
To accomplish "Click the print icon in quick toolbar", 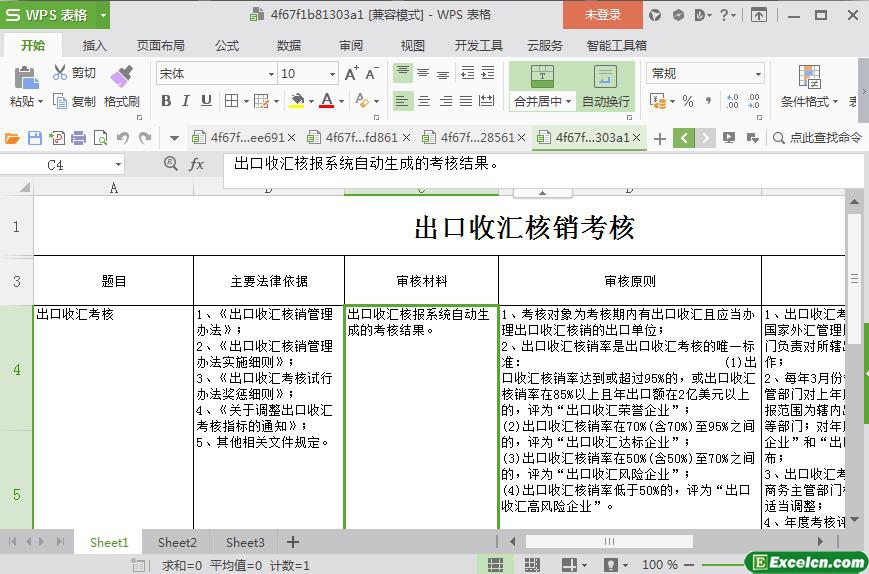I will coord(78,138).
